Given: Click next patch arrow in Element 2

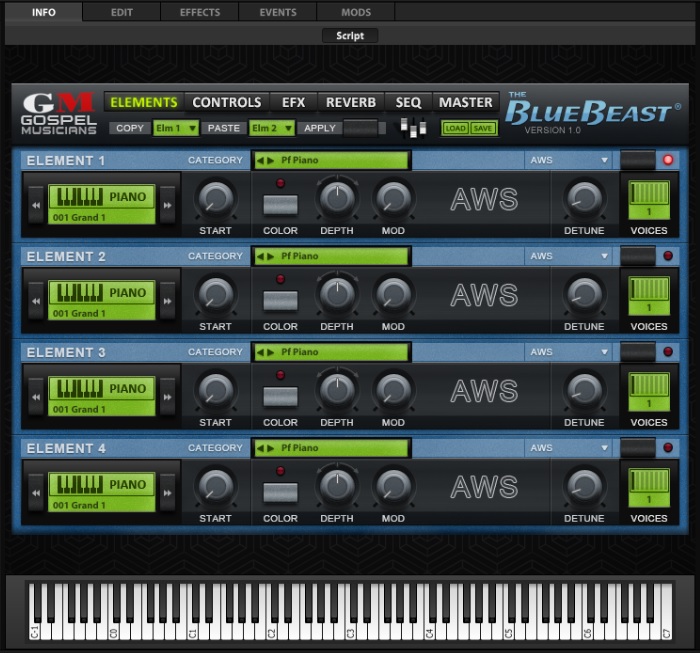Looking at the screenshot, I should (x=167, y=301).
